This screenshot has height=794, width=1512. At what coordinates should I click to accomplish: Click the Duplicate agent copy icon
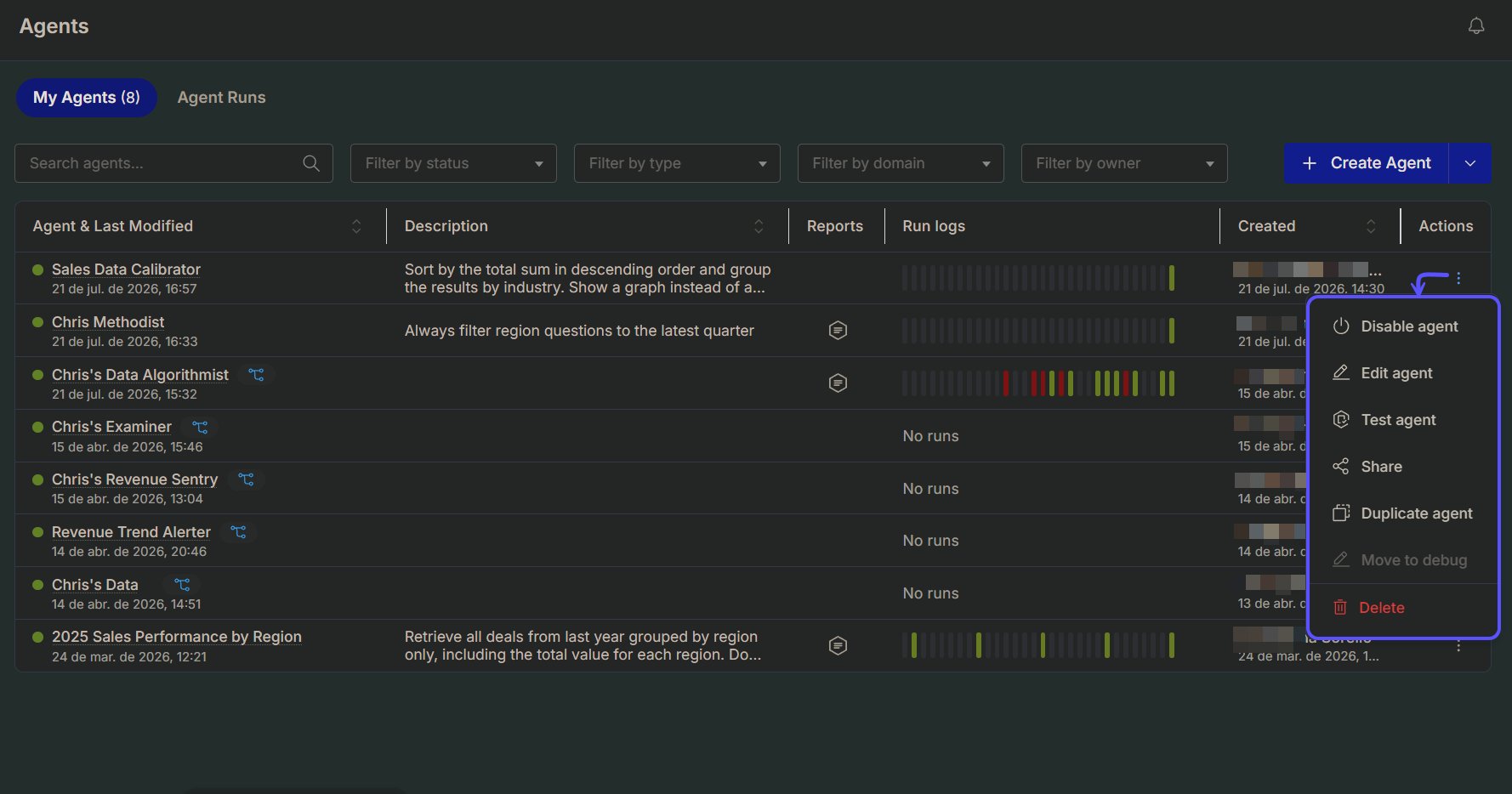1341,513
